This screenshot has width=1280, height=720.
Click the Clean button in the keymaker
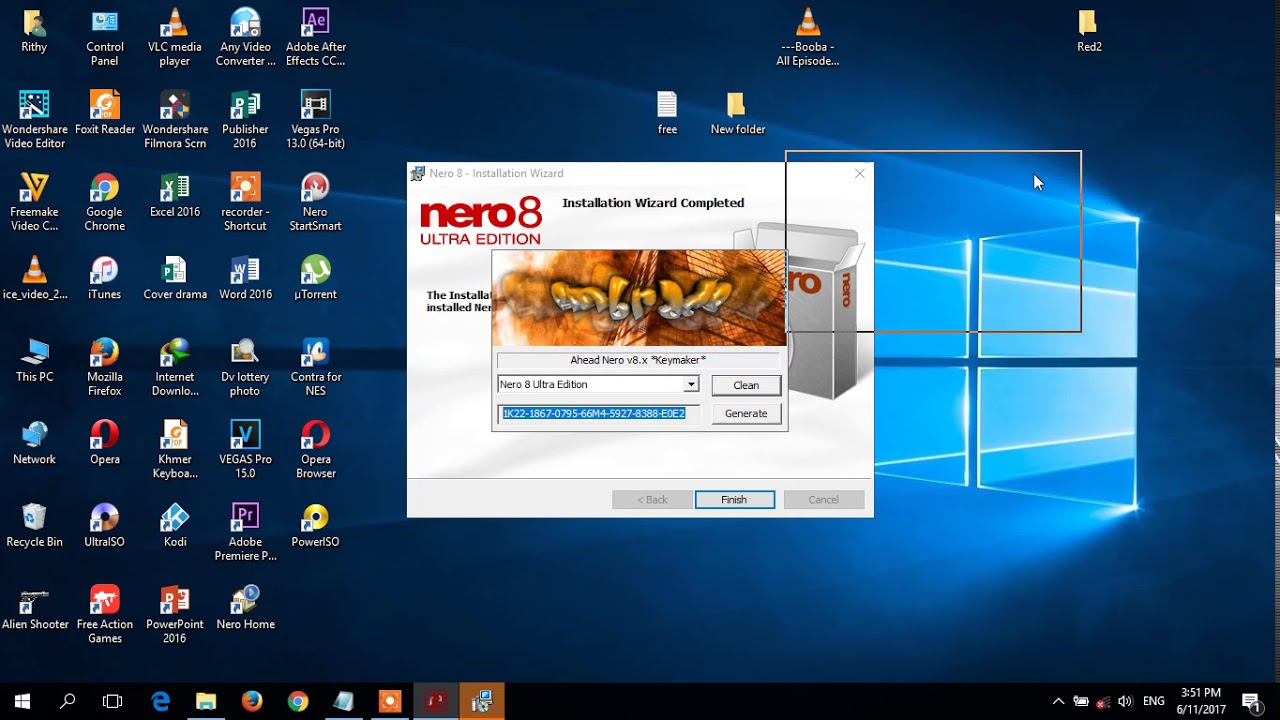[746, 385]
